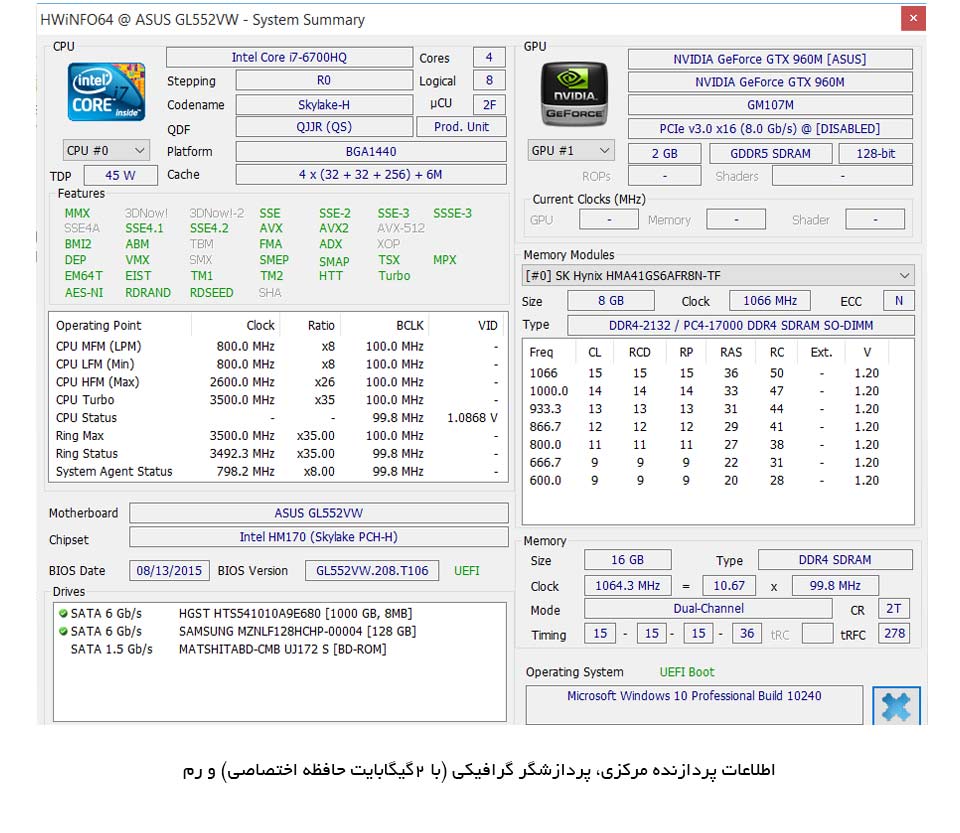
Task: Click the DDR4-2132 / PC4-17000 type field
Action: (x=741, y=326)
